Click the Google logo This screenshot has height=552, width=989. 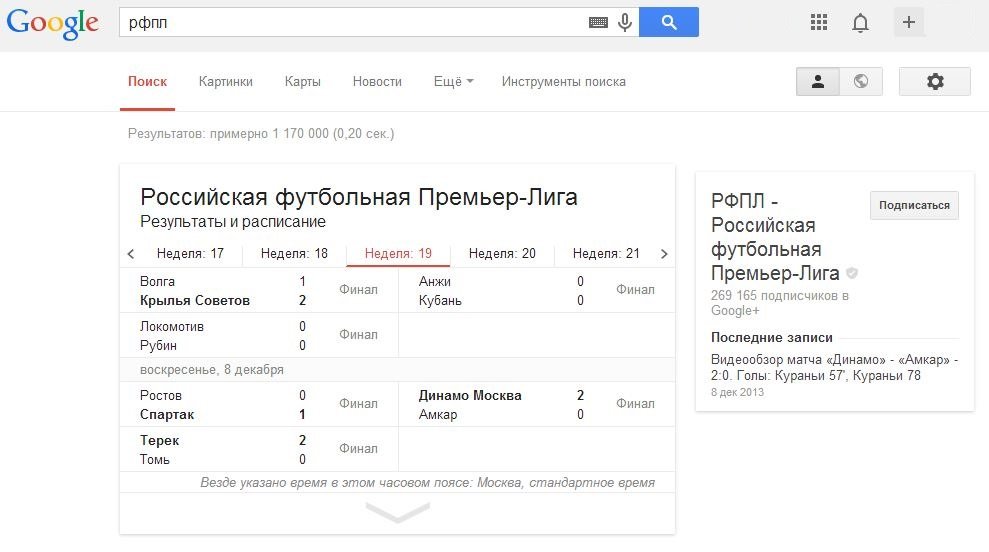click(x=52, y=24)
